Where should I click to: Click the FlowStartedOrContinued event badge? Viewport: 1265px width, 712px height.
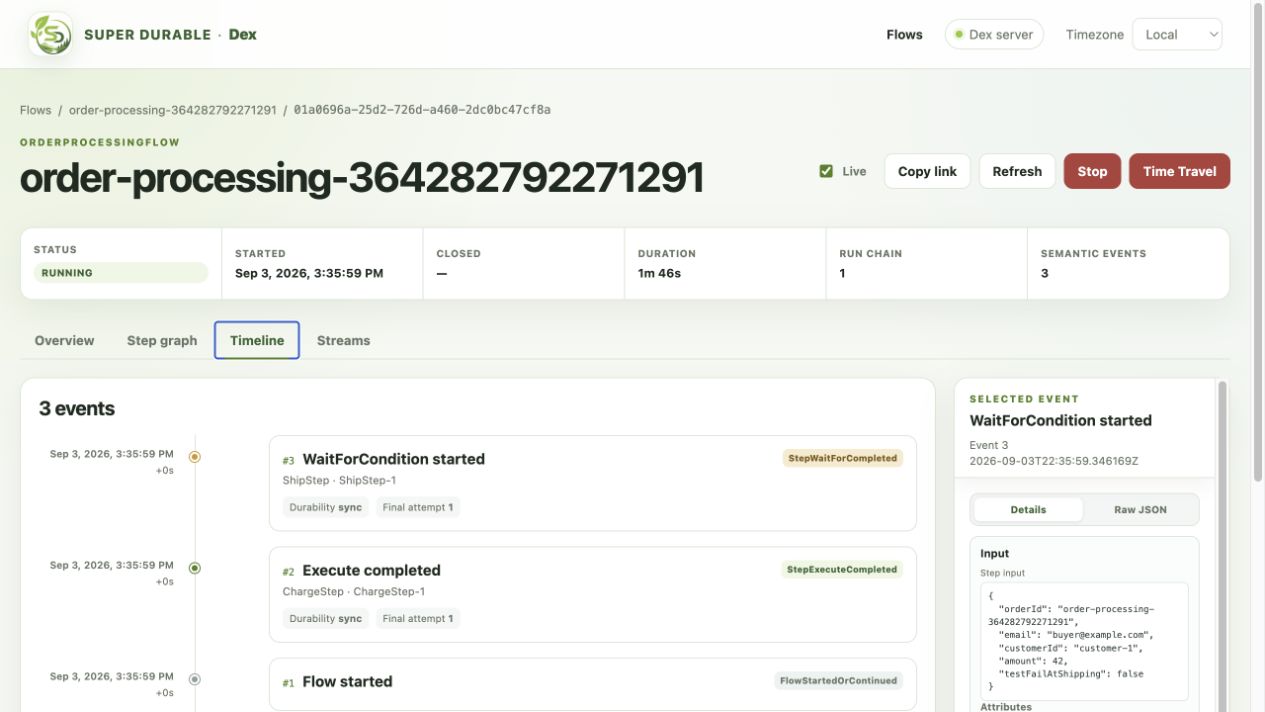pyautogui.click(x=838, y=680)
